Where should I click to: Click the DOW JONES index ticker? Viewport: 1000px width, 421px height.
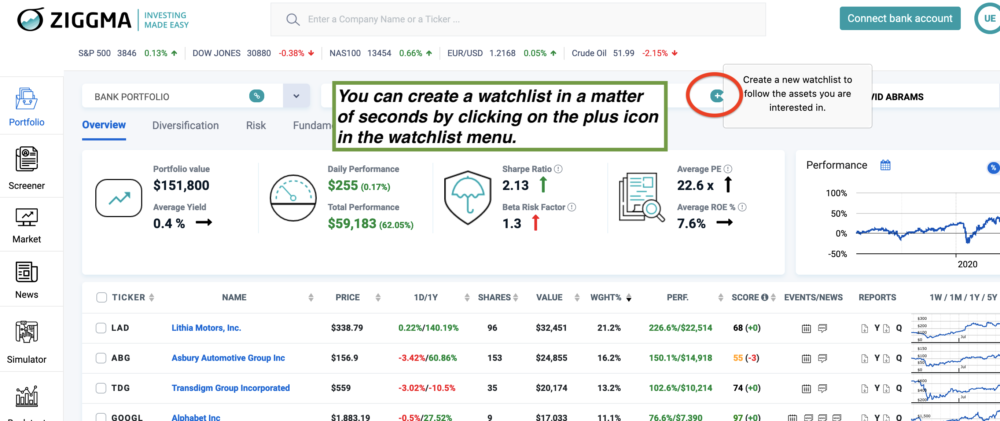click(x=253, y=54)
